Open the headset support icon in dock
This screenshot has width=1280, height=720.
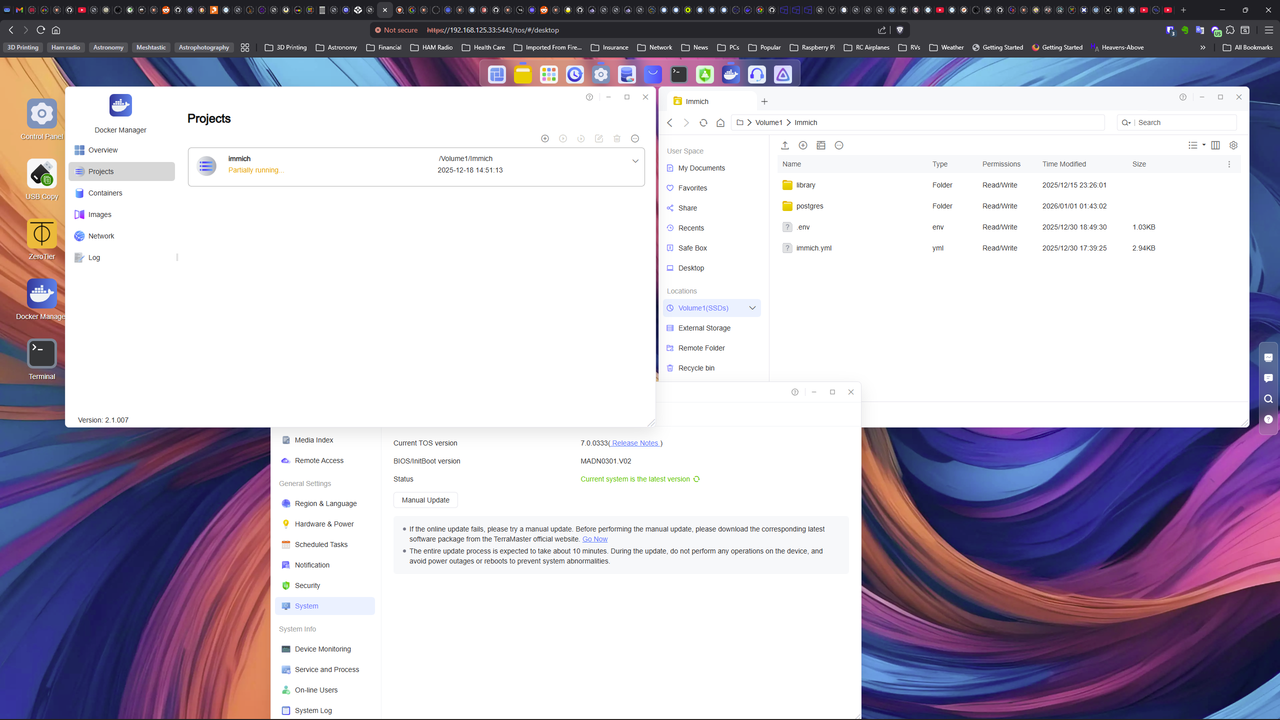[757, 74]
